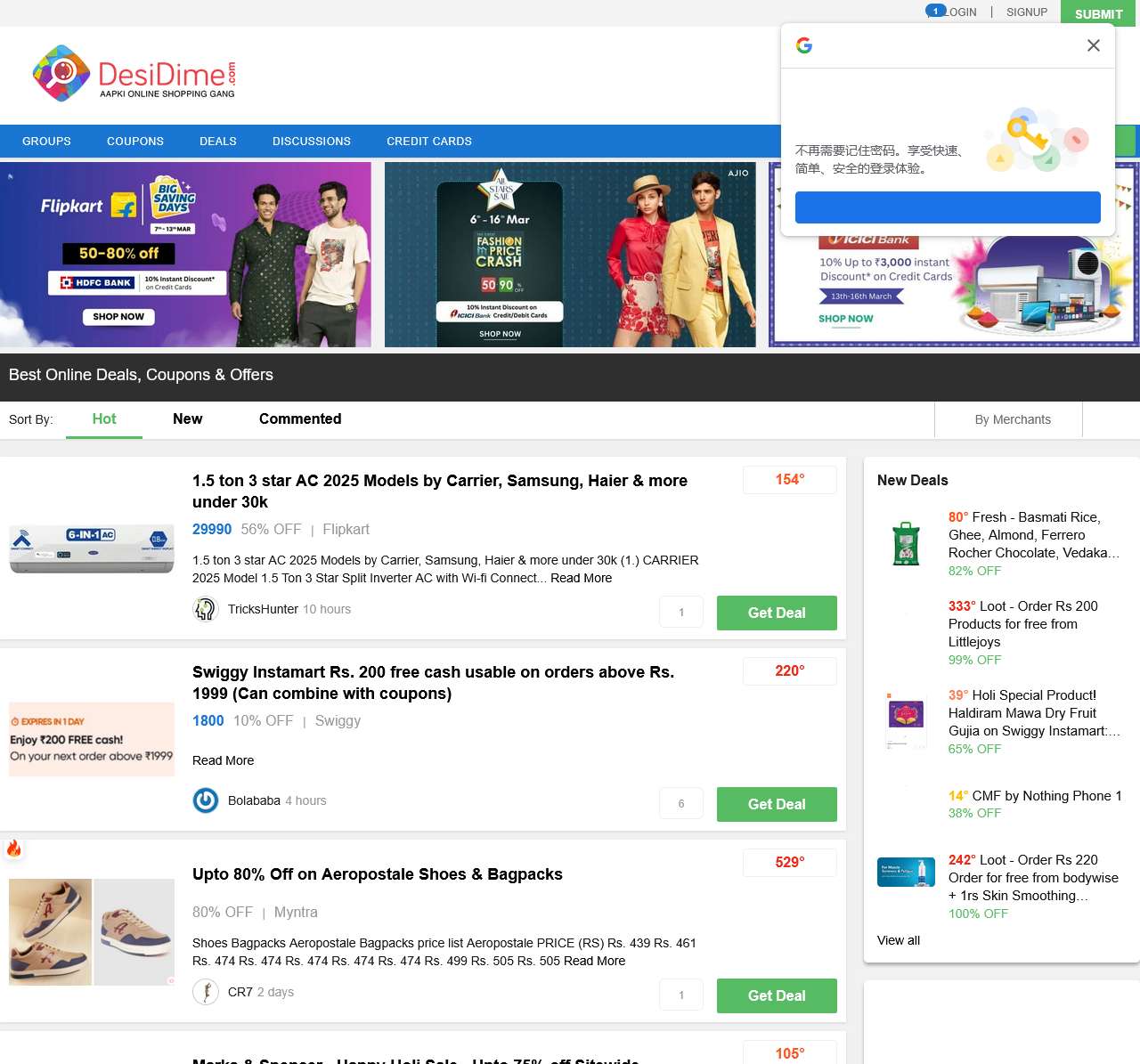The height and width of the screenshot is (1064, 1140).
Task: Open the SIGNUP link
Action: (1027, 12)
